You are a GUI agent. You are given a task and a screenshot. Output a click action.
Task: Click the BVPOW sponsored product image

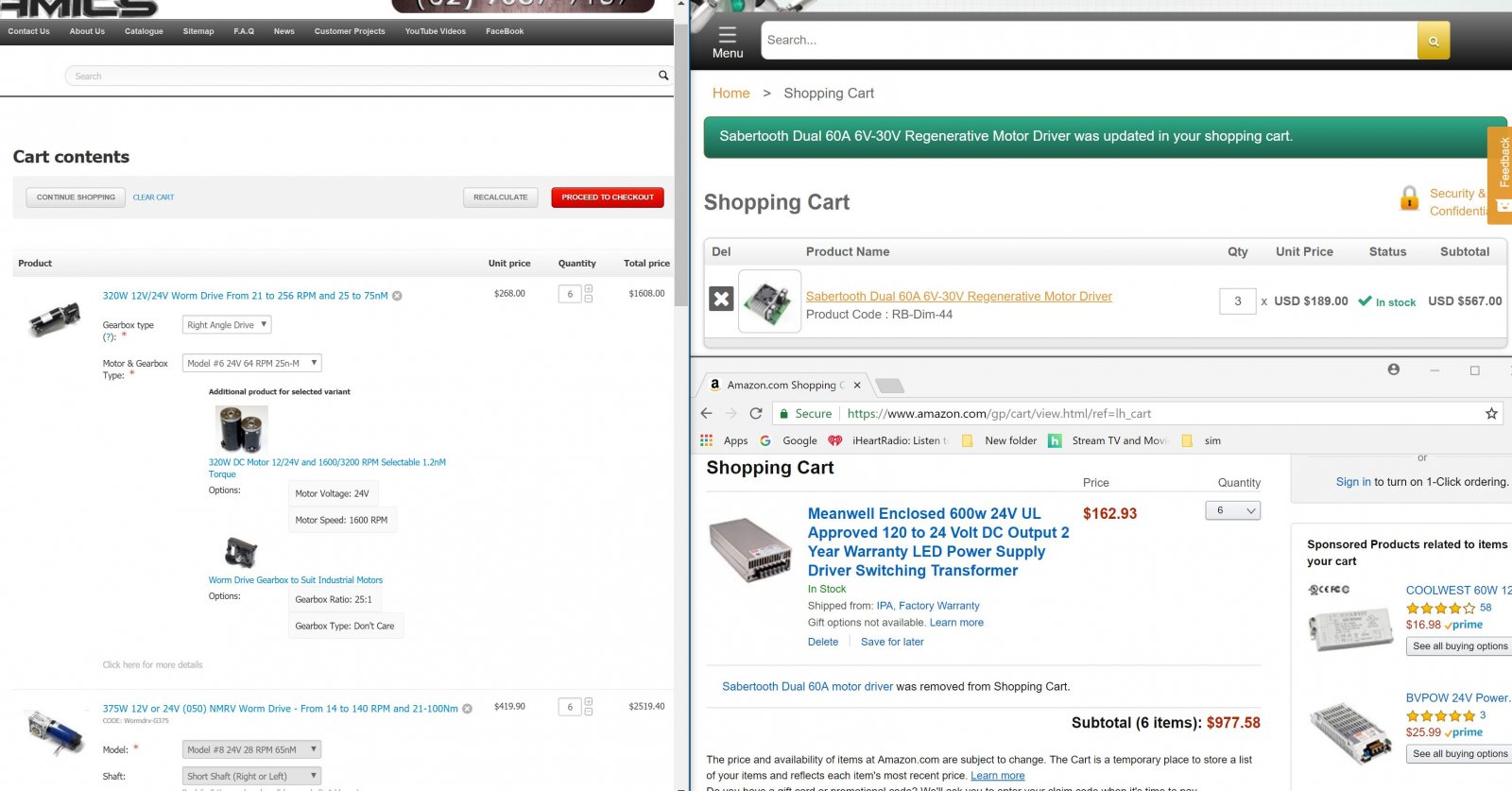(1352, 732)
